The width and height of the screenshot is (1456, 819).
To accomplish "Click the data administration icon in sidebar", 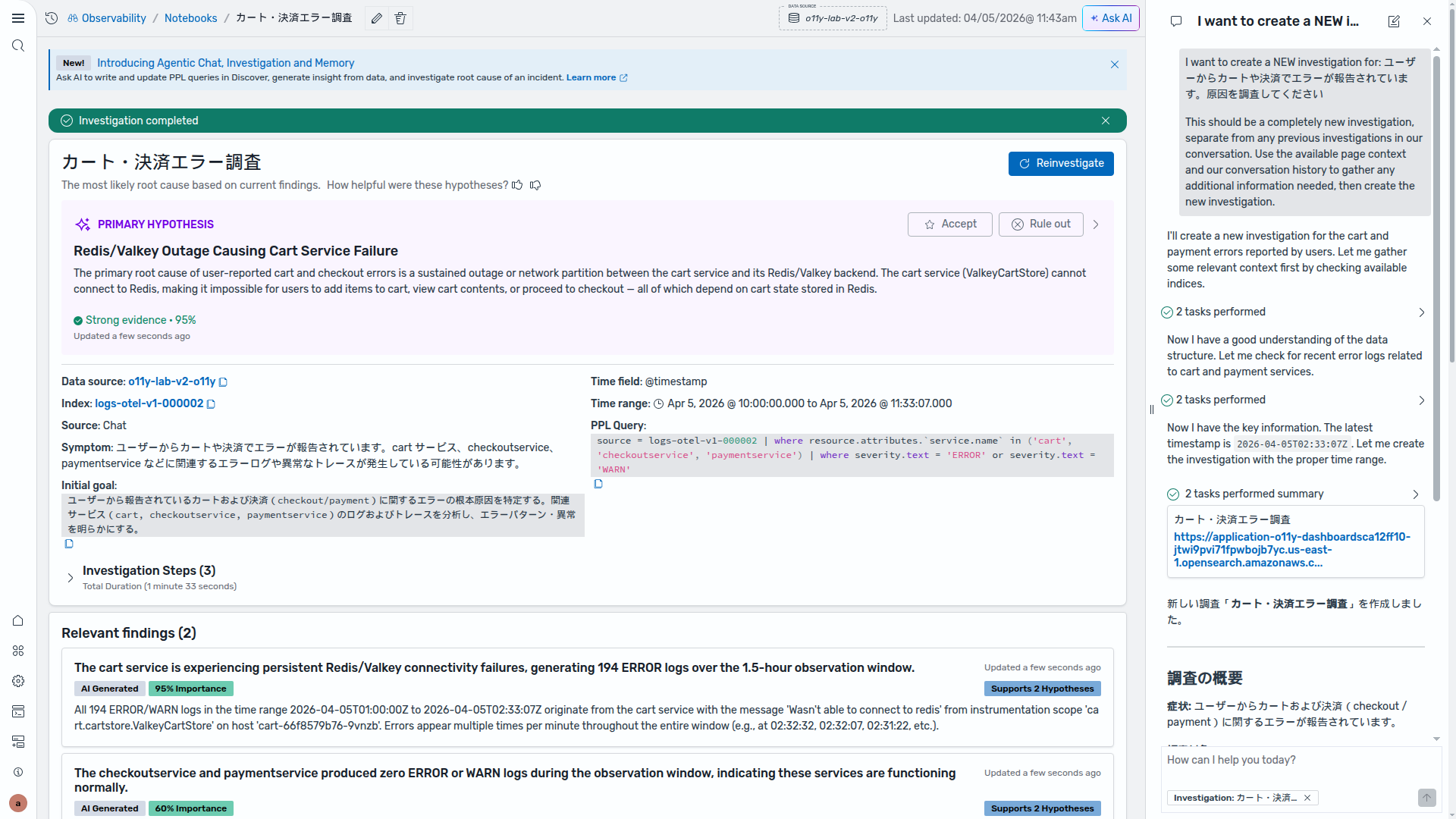I will pyautogui.click(x=18, y=742).
